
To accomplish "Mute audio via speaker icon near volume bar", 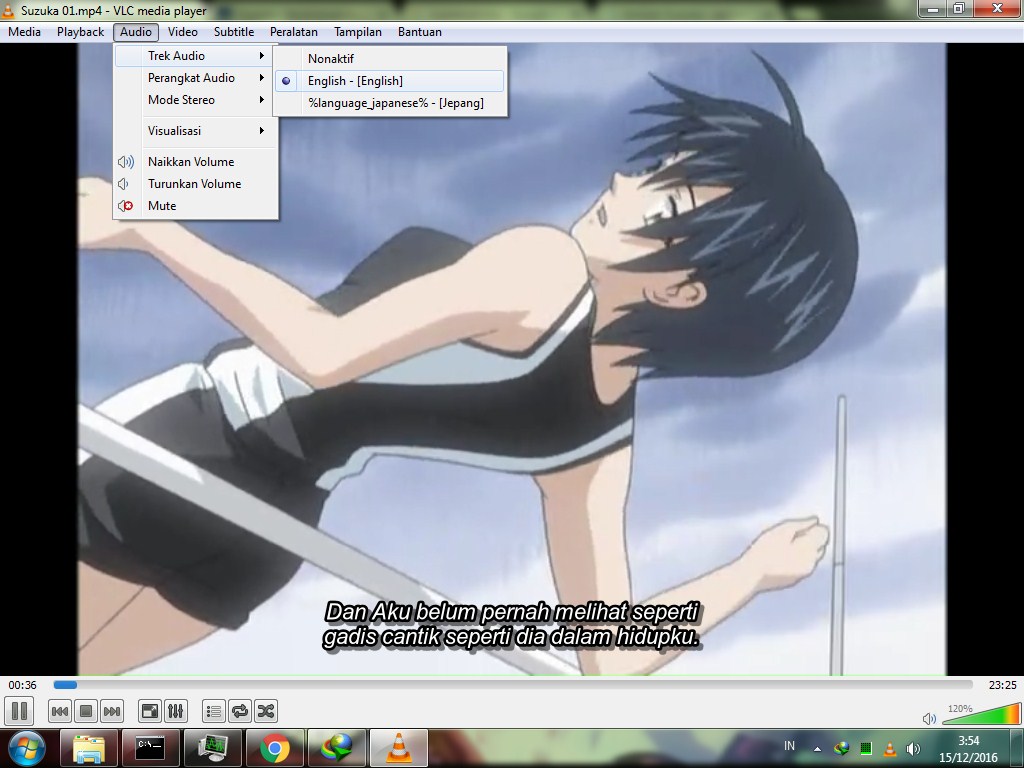I will (929, 718).
